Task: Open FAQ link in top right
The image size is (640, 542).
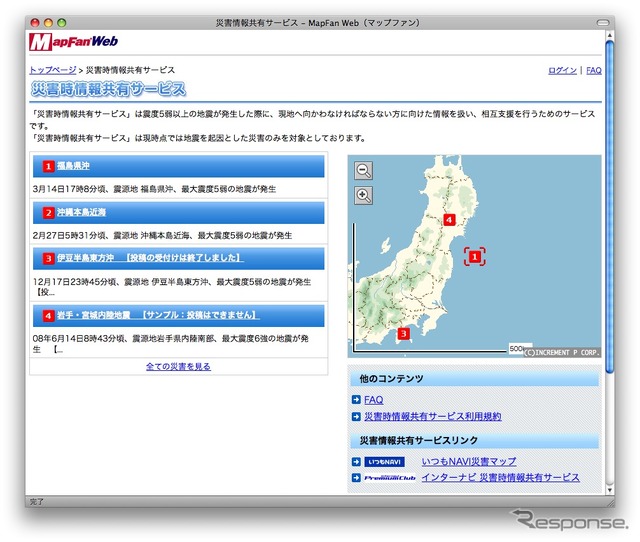Action: click(594, 71)
